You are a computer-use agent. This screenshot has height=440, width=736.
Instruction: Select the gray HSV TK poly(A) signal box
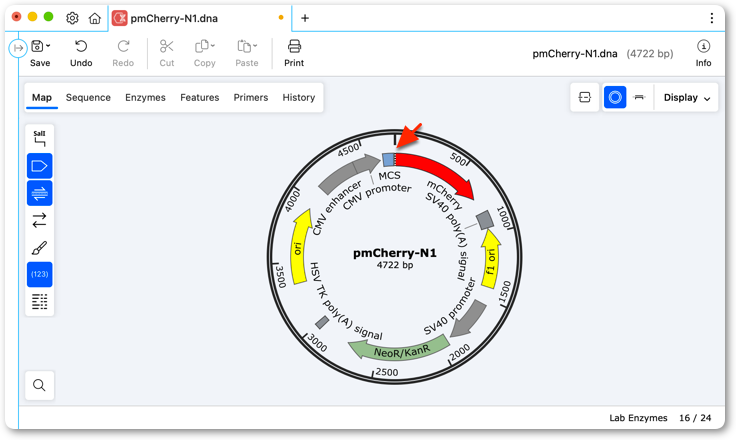[x=322, y=322]
